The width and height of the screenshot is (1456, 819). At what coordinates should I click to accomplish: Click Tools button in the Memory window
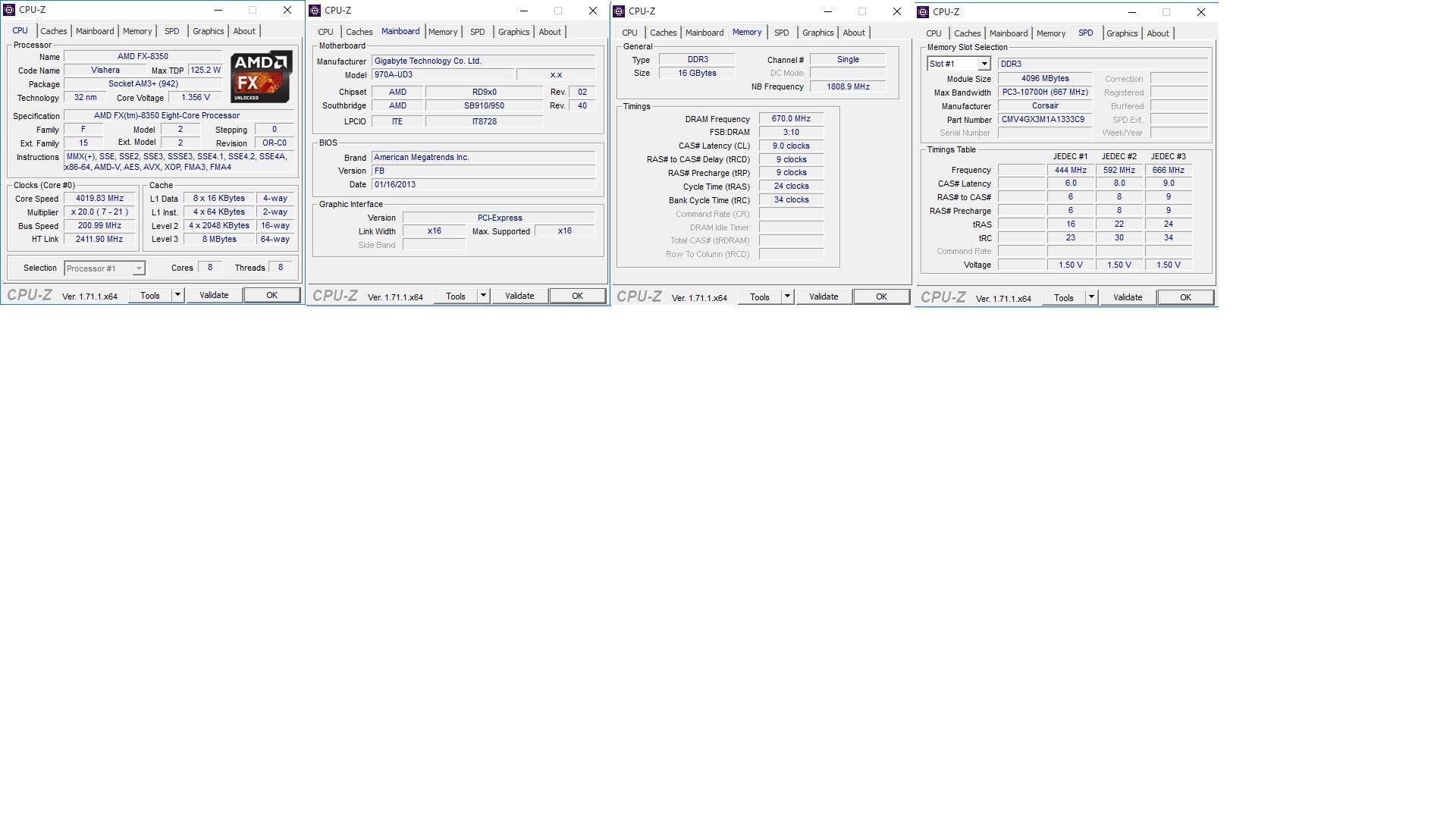pos(760,297)
